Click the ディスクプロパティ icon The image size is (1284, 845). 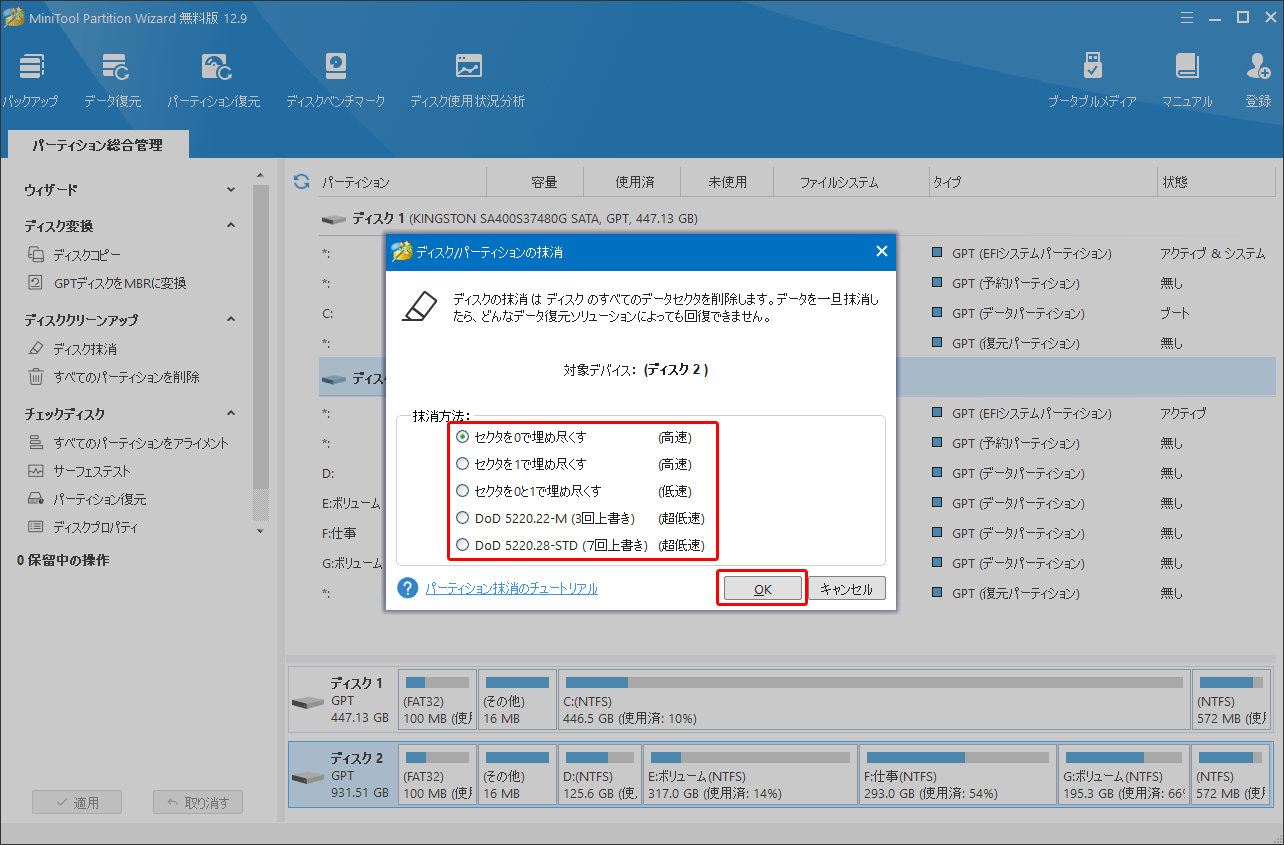click(x=36, y=527)
